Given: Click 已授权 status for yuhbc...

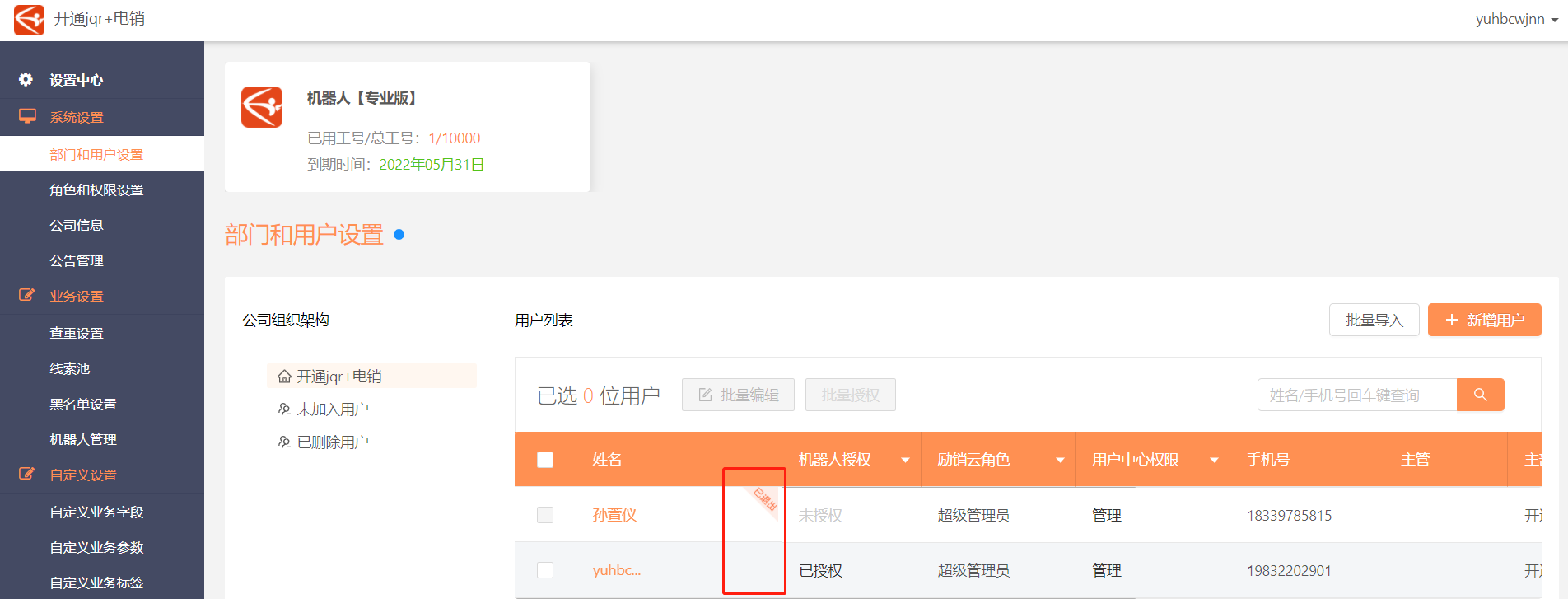Looking at the screenshot, I should point(820,571).
